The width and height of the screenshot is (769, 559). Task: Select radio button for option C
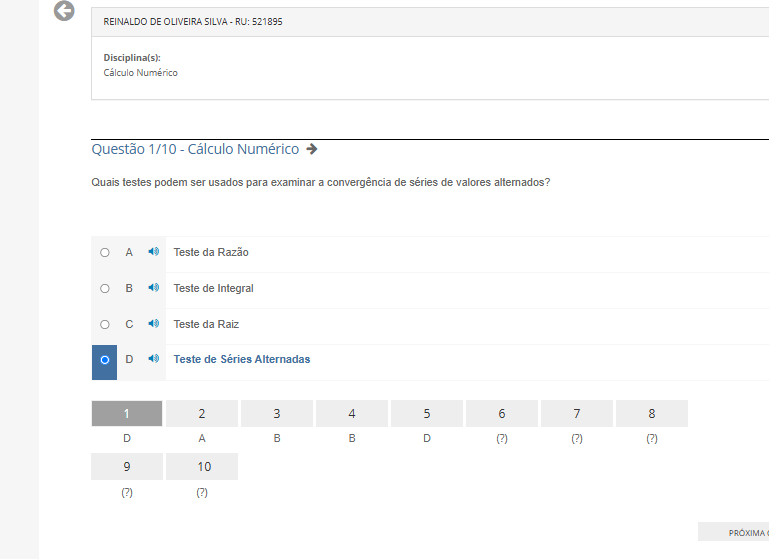(x=105, y=325)
